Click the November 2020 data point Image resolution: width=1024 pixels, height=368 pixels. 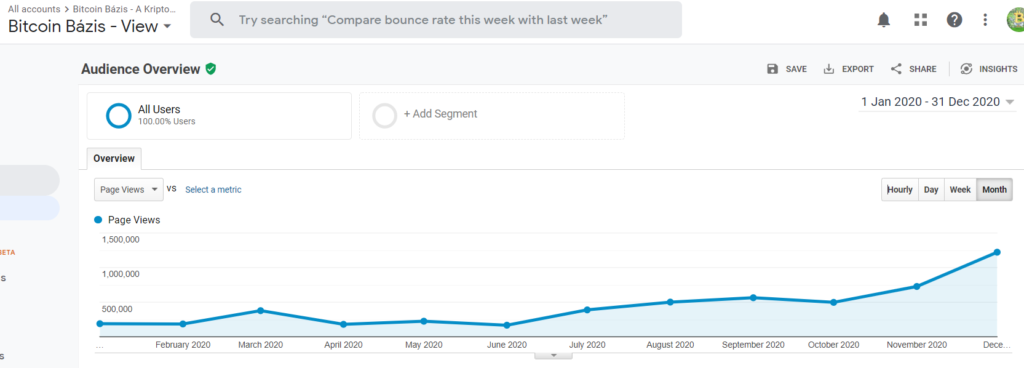point(916,286)
